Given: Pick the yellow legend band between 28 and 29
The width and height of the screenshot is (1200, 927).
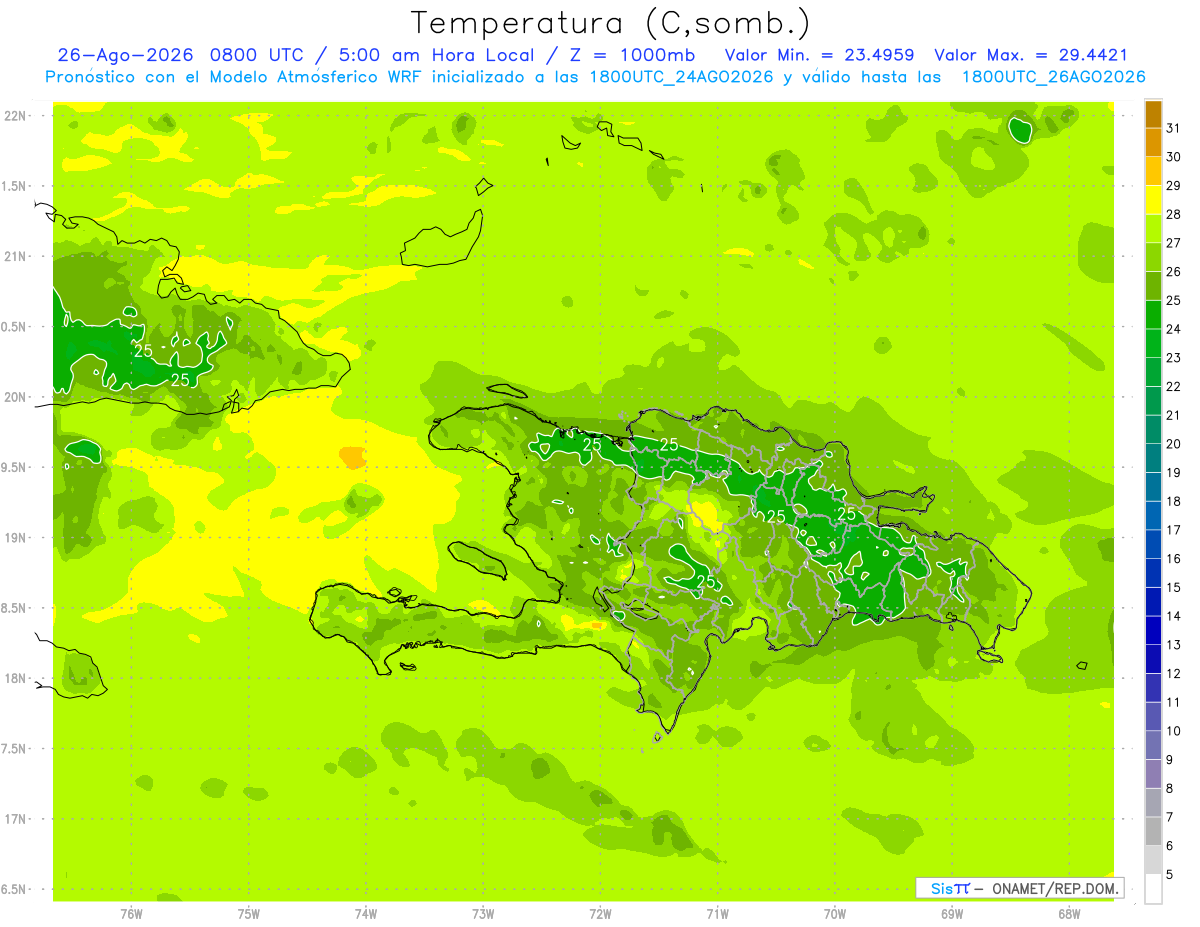Looking at the screenshot, I should 1153,201.
